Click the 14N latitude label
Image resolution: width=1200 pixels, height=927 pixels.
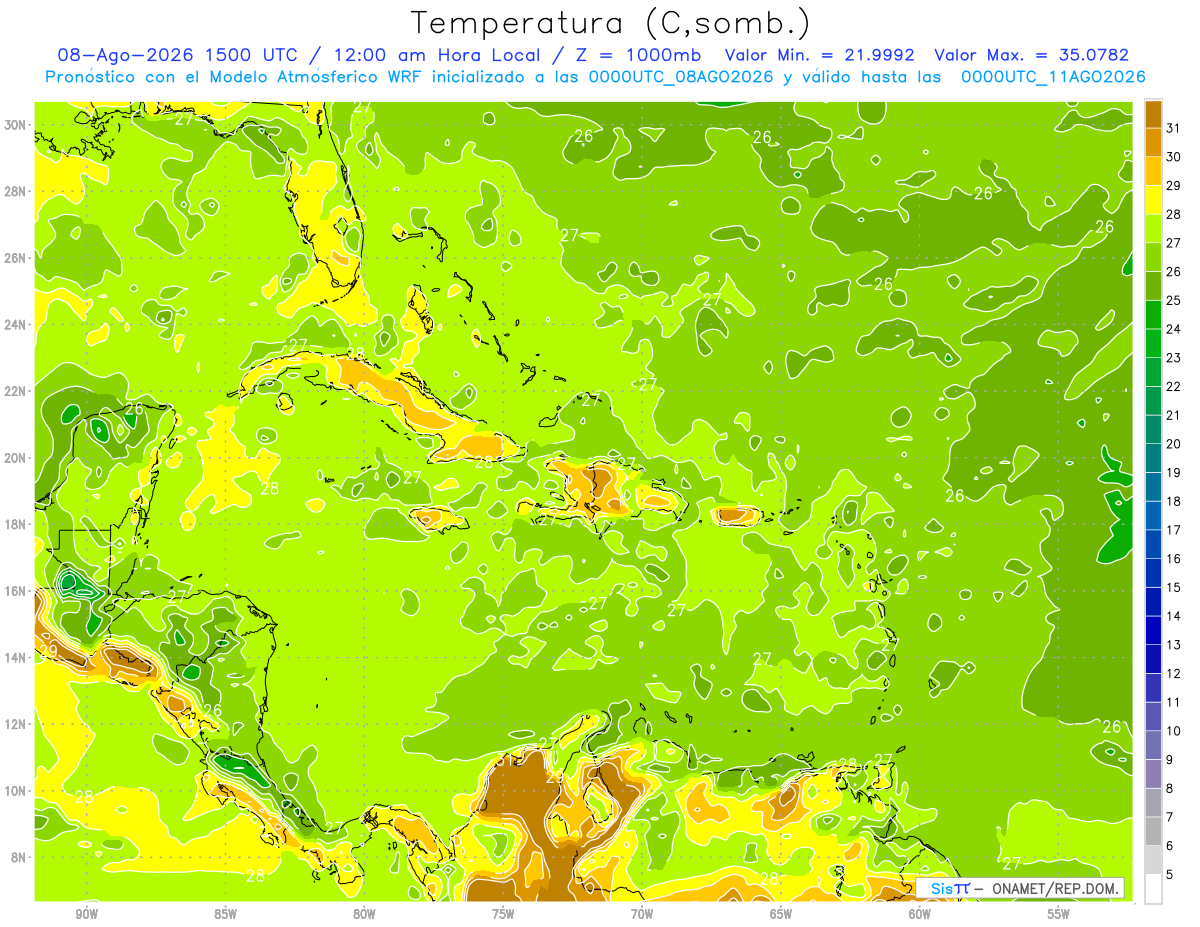[x=16, y=658]
